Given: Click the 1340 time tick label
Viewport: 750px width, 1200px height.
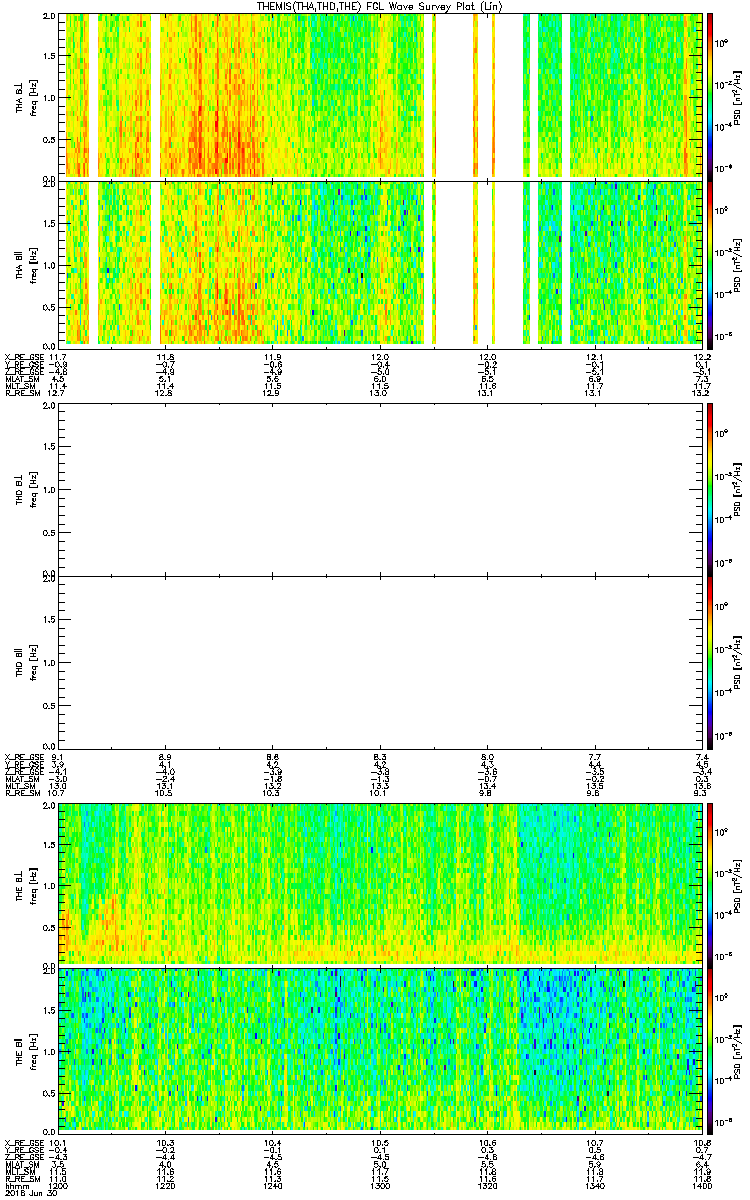Looking at the screenshot, I should tap(595, 1184).
